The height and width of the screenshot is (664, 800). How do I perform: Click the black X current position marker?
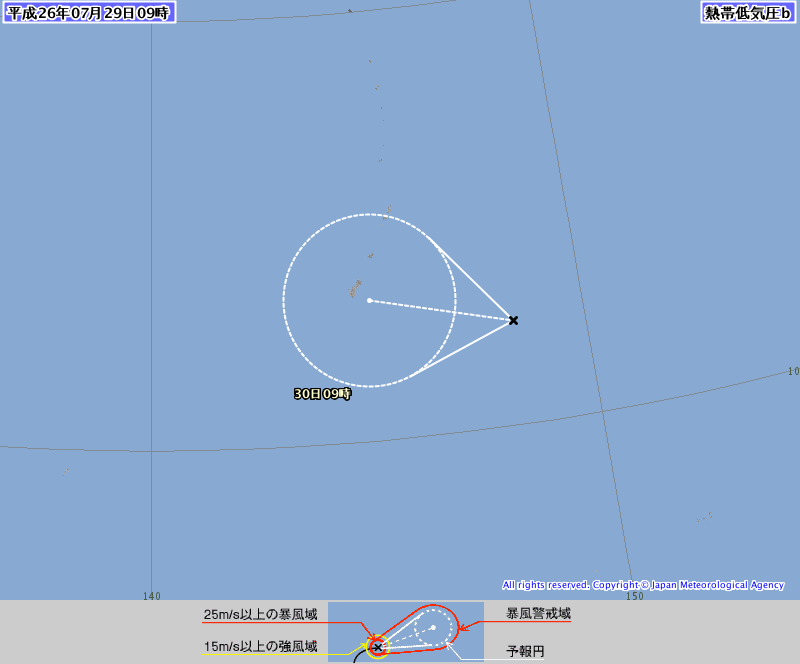coord(513,321)
